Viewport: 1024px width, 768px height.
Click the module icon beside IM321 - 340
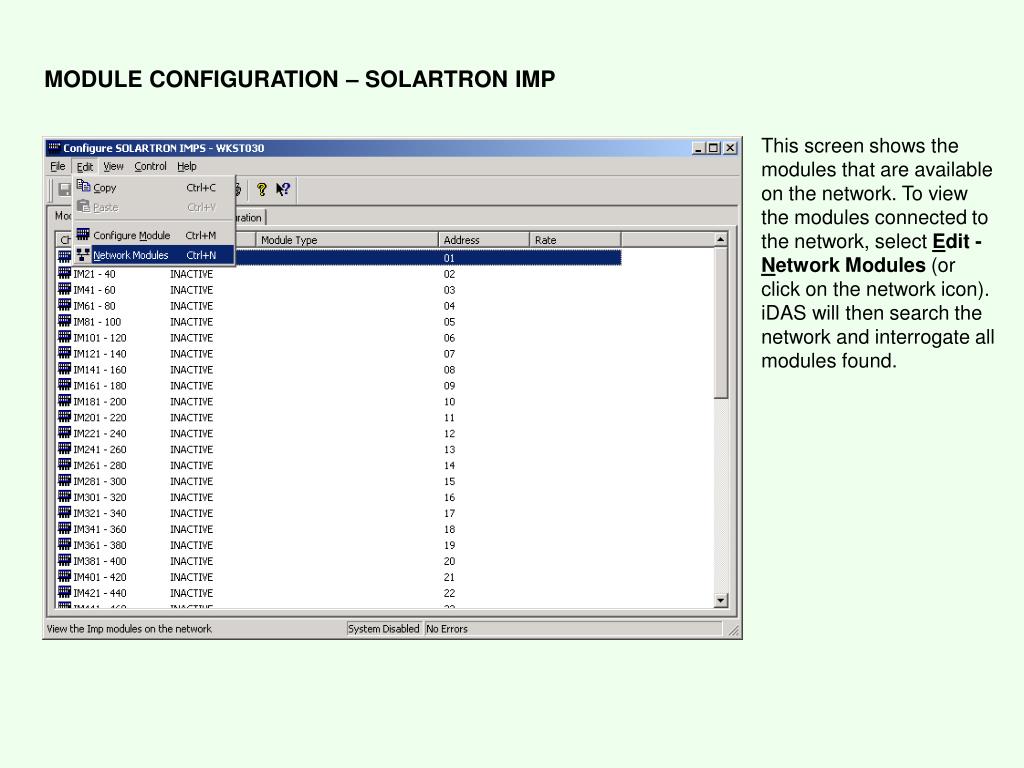tap(64, 513)
